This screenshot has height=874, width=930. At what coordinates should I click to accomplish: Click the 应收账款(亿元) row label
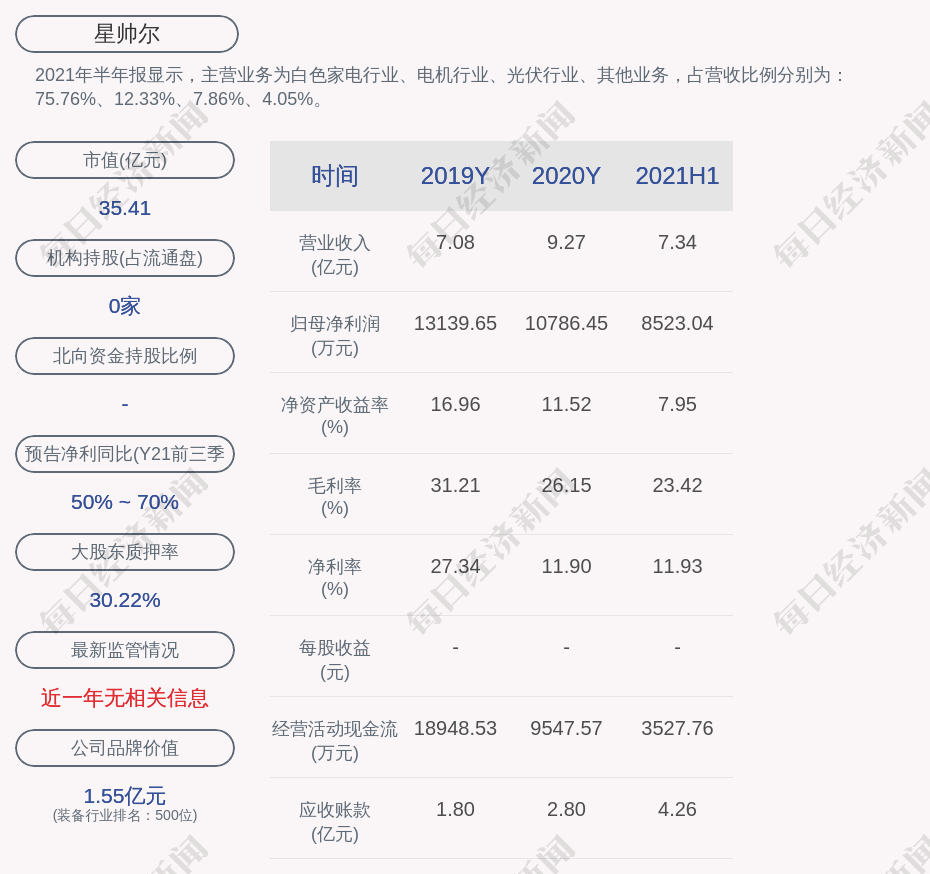coord(335,822)
